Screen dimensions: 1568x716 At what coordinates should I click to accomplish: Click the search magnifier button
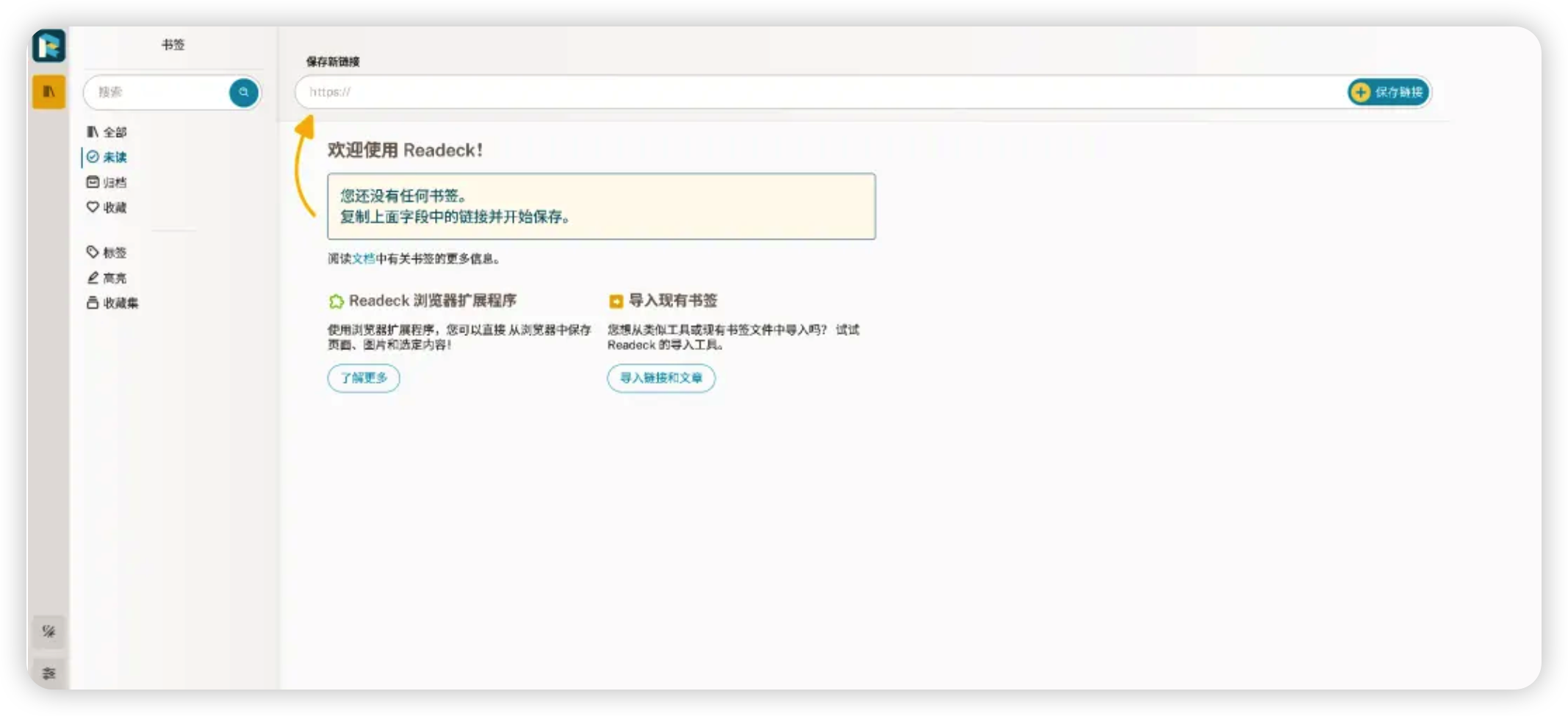pos(243,93)
